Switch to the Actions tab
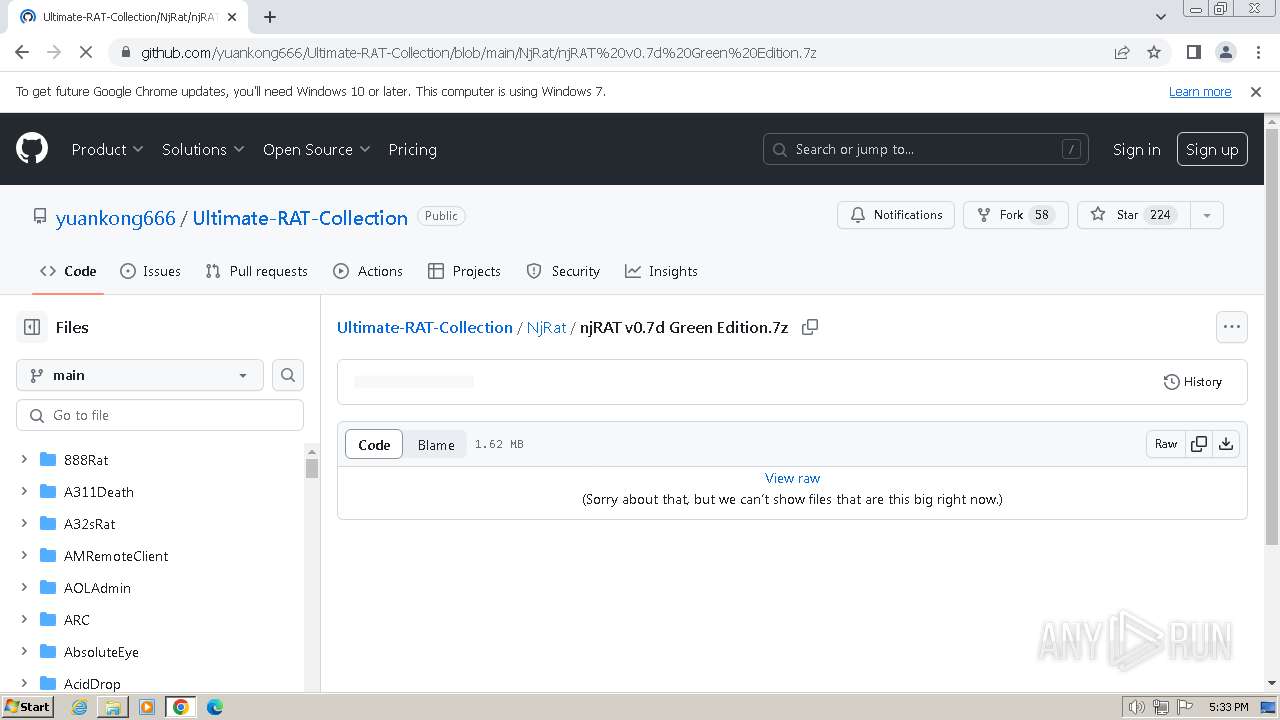 coord(368,271)
